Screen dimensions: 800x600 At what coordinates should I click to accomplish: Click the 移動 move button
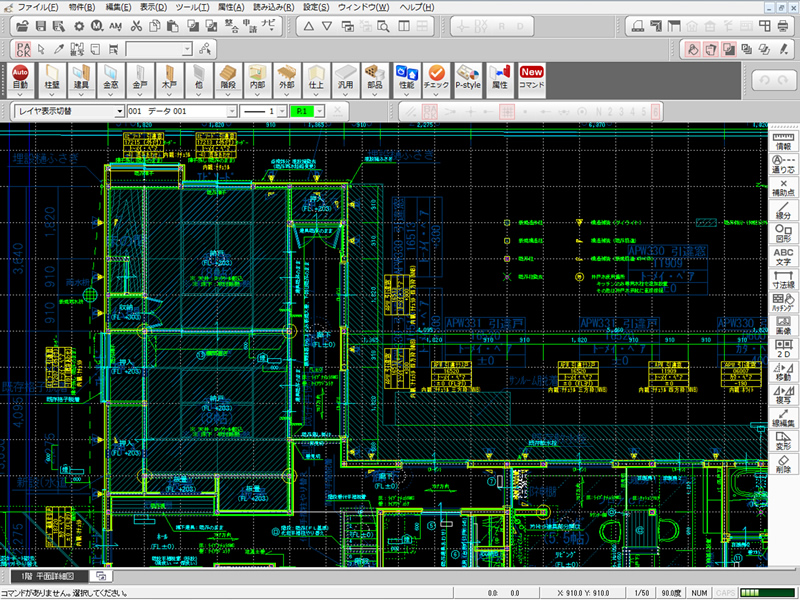[x=783, y=372]
